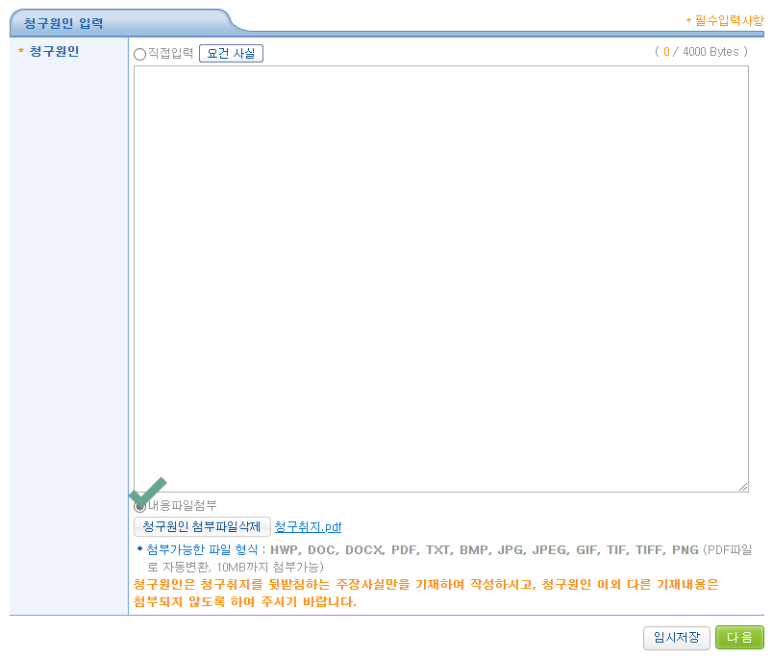Click 청구원인 첨부파일삭제 button

point(202,526)
